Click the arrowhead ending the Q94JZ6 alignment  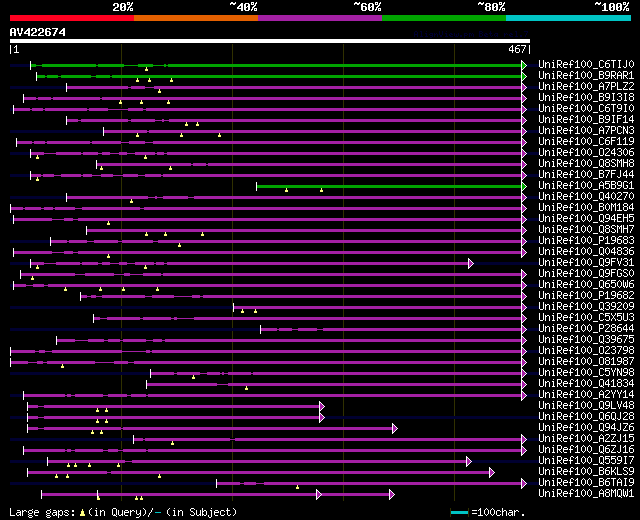pyautogui.click(x=394, y=429)
